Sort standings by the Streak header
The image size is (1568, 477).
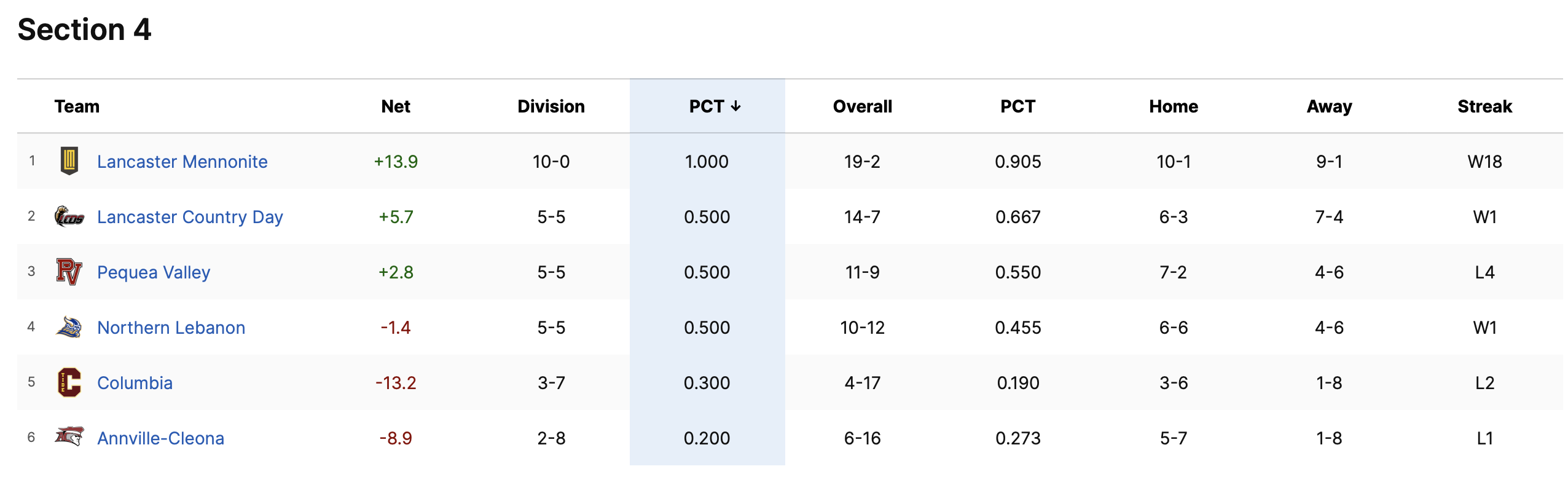(1484, 106)
